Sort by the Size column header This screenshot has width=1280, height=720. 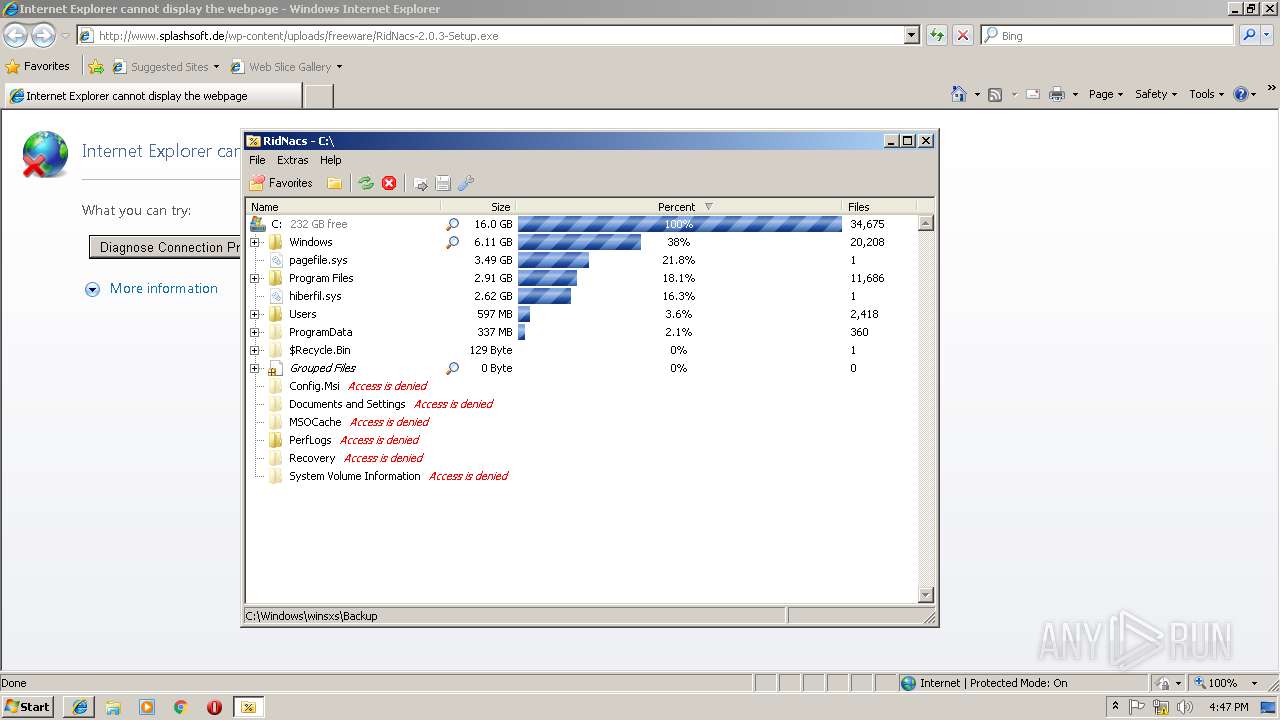coord(478,207)
